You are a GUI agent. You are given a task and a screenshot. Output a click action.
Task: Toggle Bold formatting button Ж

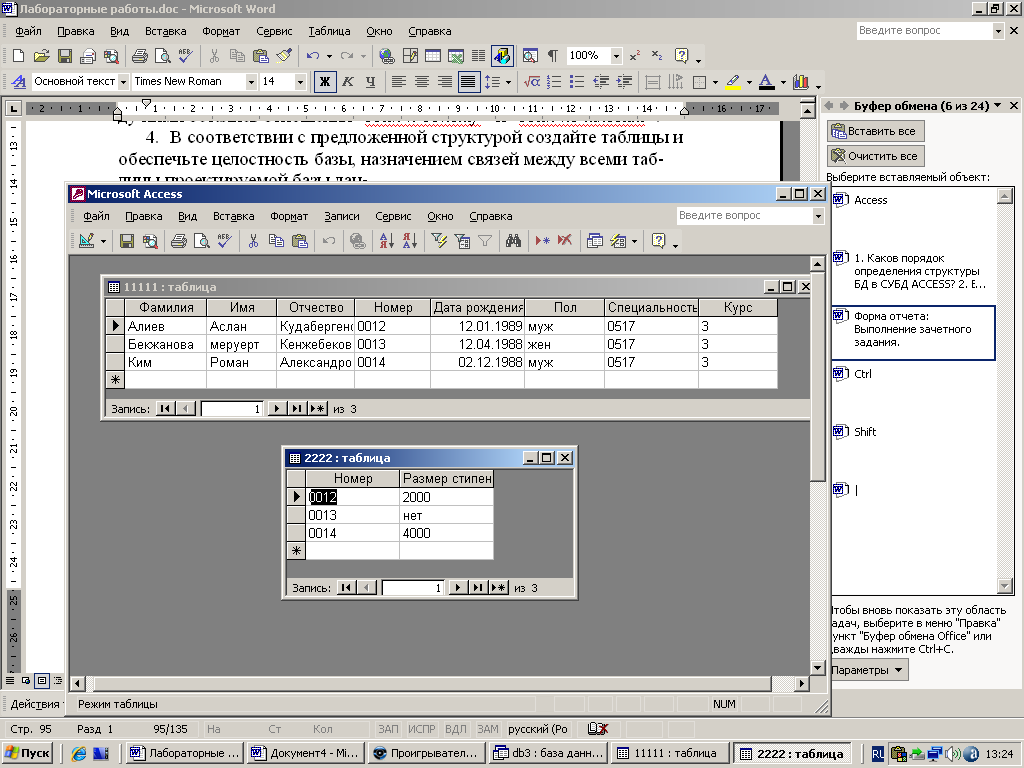click(325, 82)
